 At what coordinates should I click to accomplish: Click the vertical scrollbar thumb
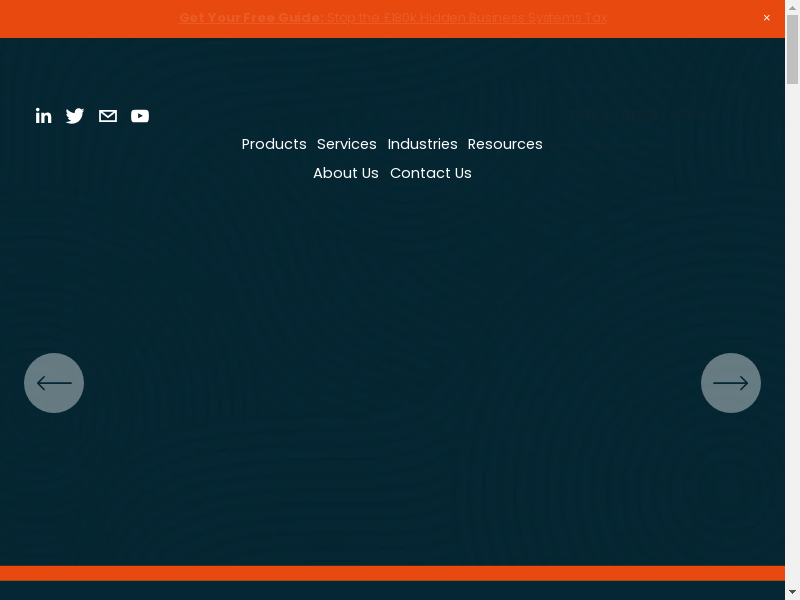coord(792,50)
